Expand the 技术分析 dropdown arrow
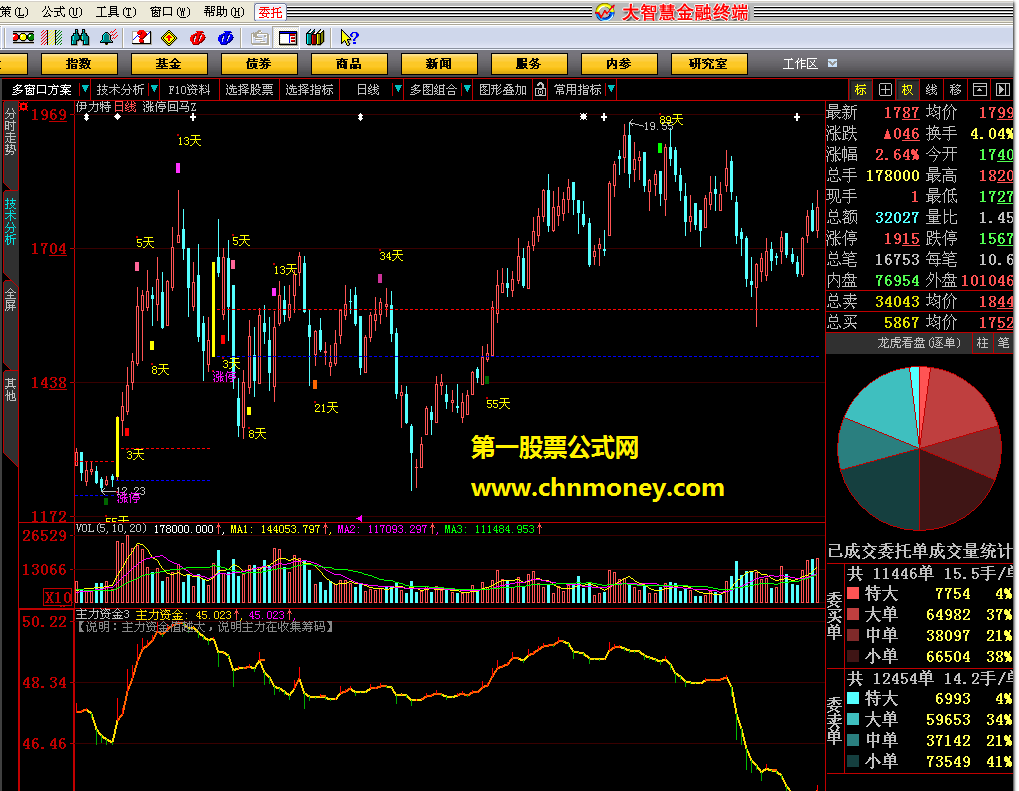1019x791 pixels. click(x=154, y=89)
